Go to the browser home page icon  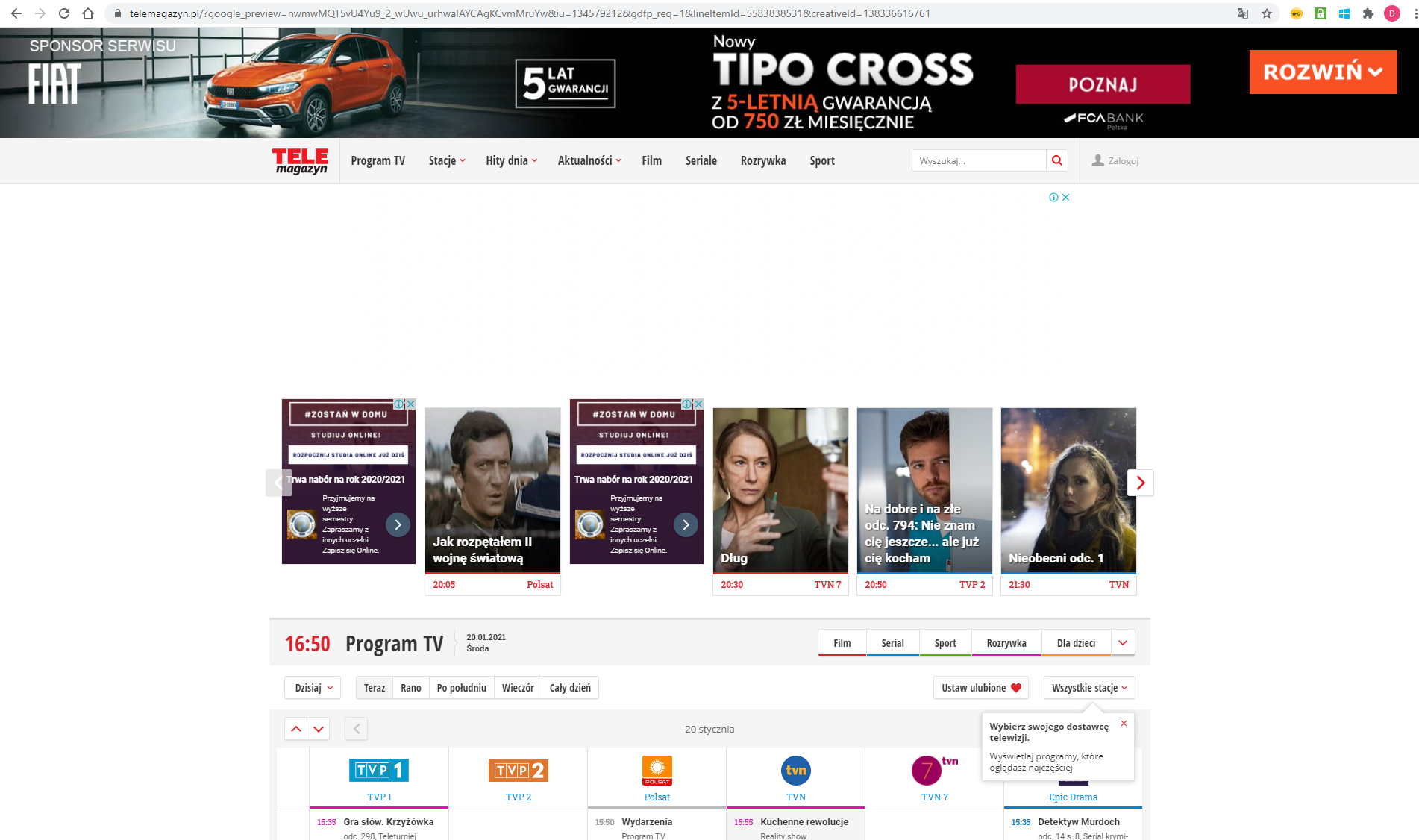click(x=88, y=13)
